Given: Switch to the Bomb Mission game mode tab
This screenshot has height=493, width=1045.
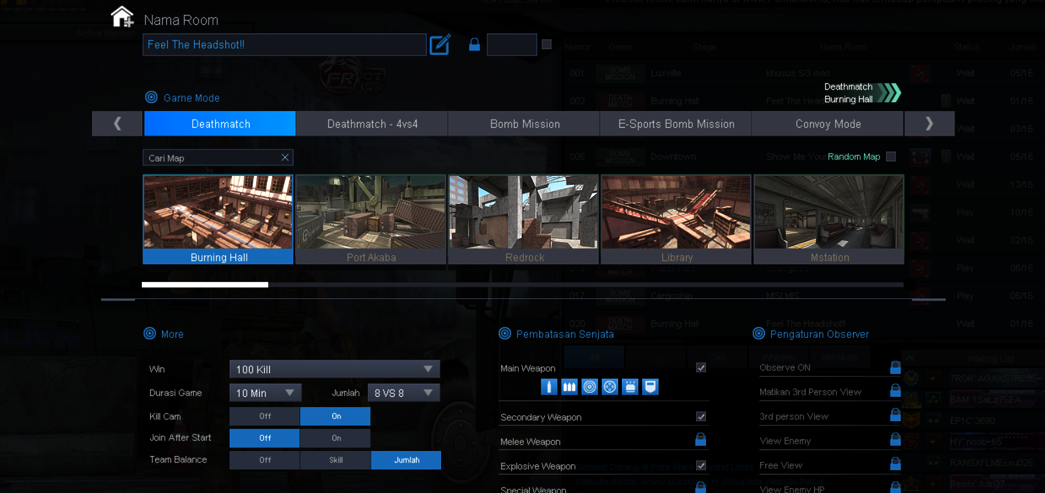Looking at the screenshot, I should tap(524, 124).
